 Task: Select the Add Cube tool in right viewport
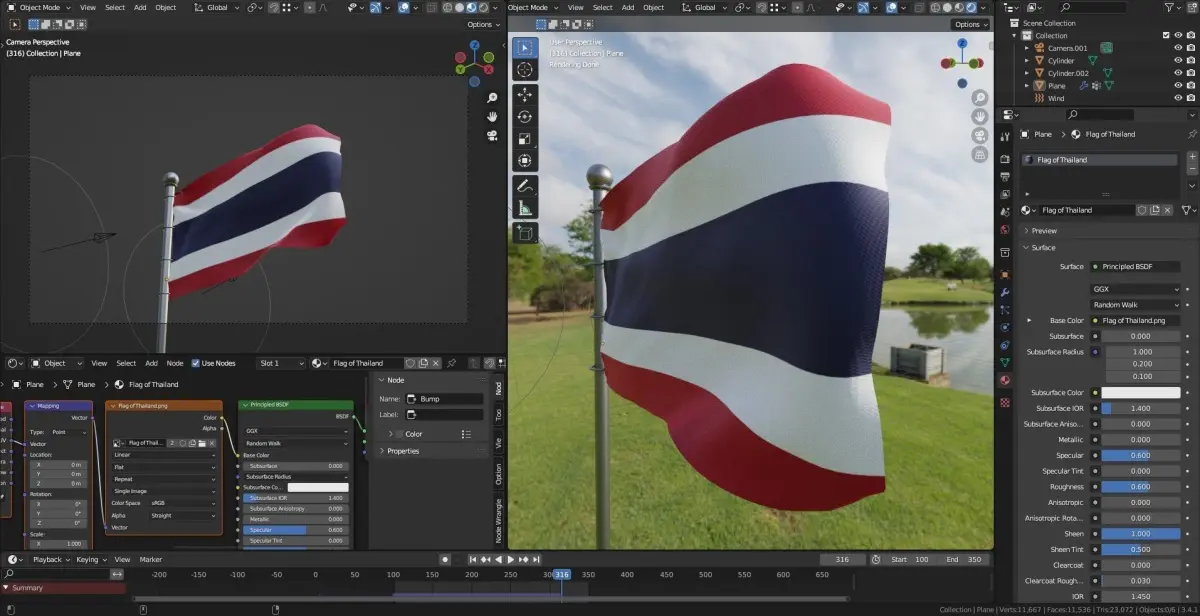(525, 233)
